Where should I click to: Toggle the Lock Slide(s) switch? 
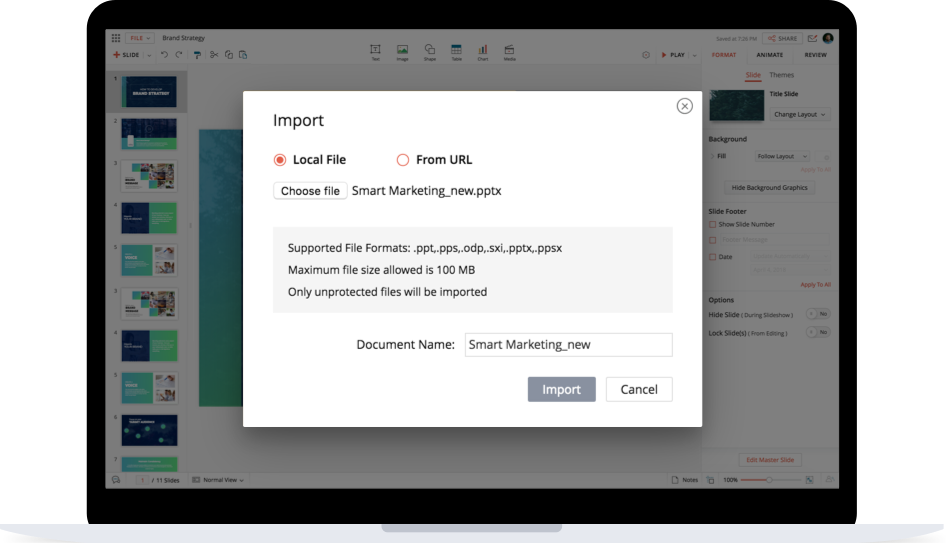[x=818, y=332]
